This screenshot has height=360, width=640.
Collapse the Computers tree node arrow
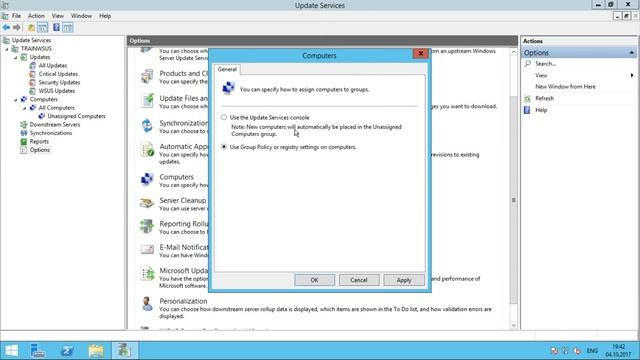tap(16, 100)
